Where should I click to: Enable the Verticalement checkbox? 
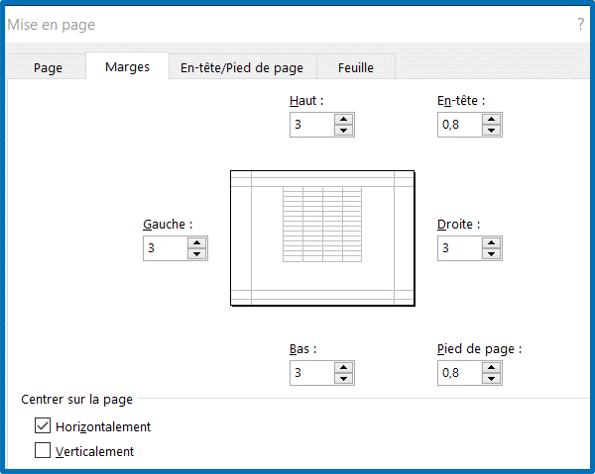pos(42,450)
